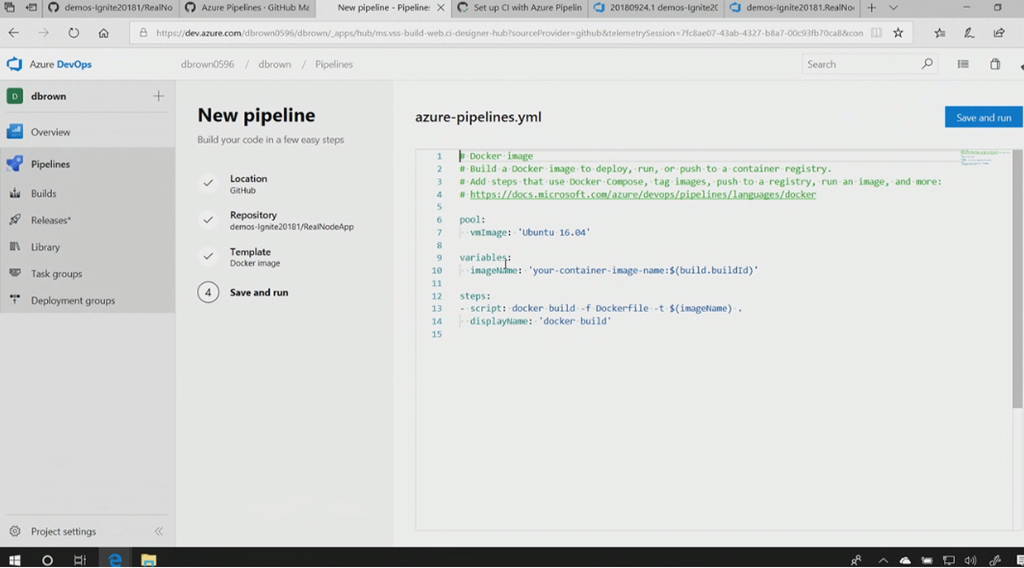Viewport: 1024px width, 568px height.
Task: Open the Library books icon
Action: coord(15,247)
